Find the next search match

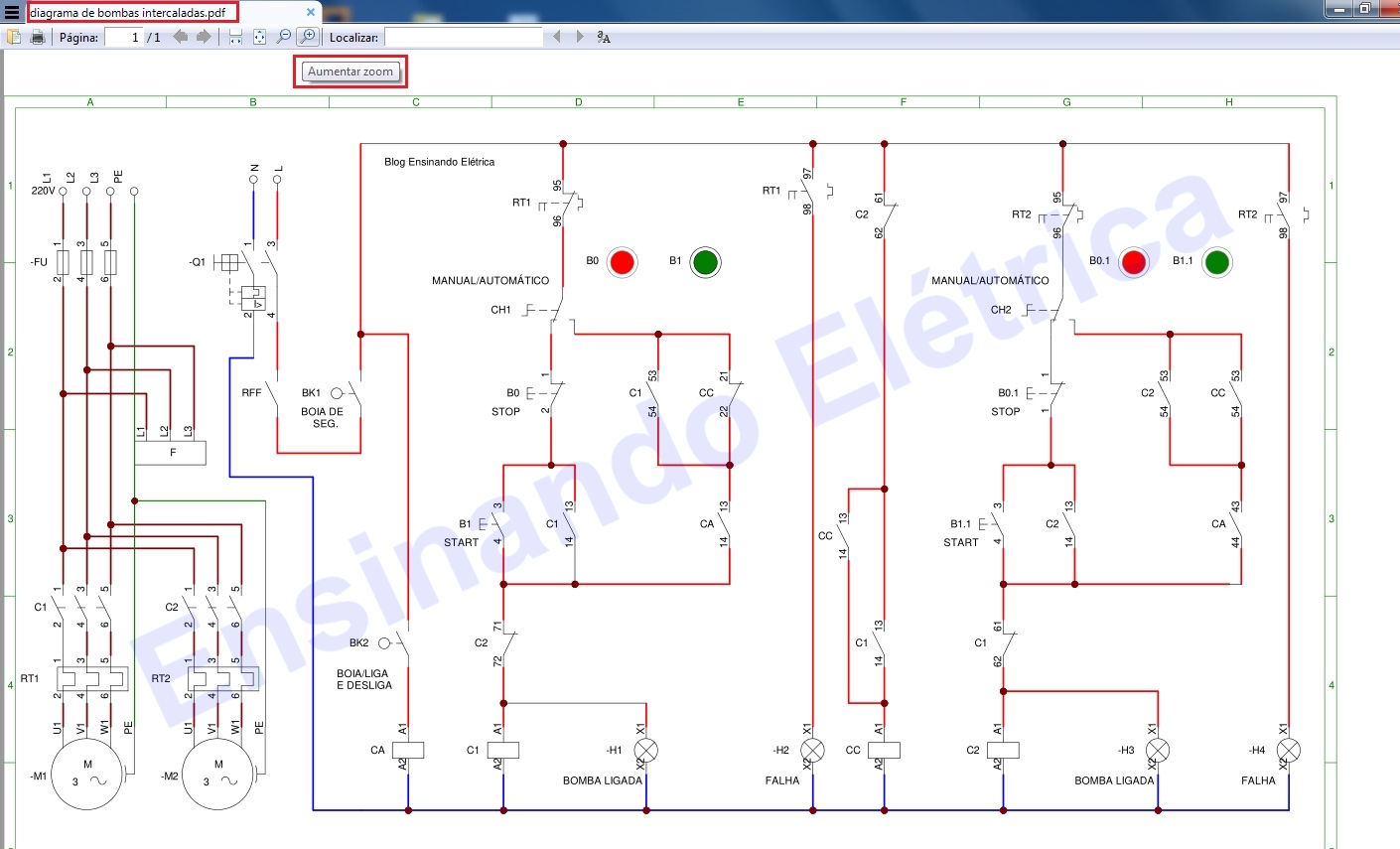580,36
